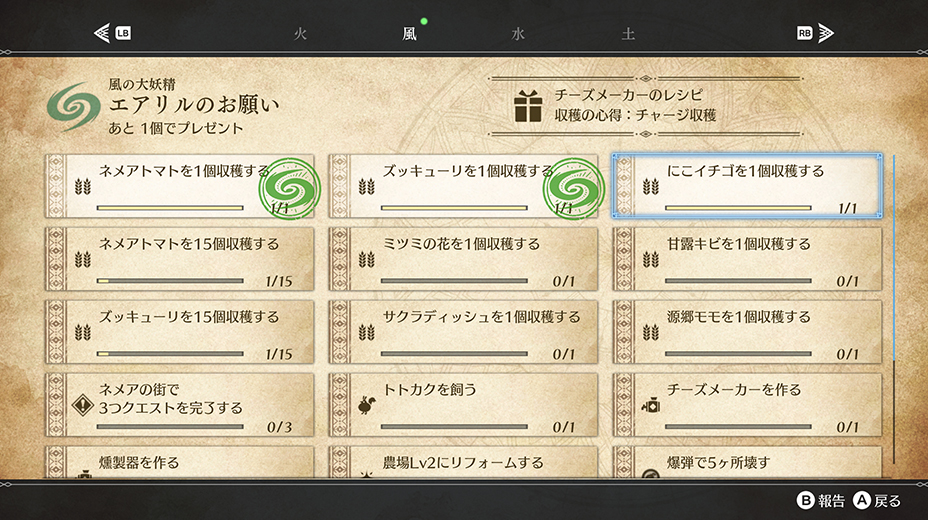Viewport: 928px width, 520px height.
Task: Click the green stamp on ズッキューリを1個収穫する
Action: pos(573,189)
